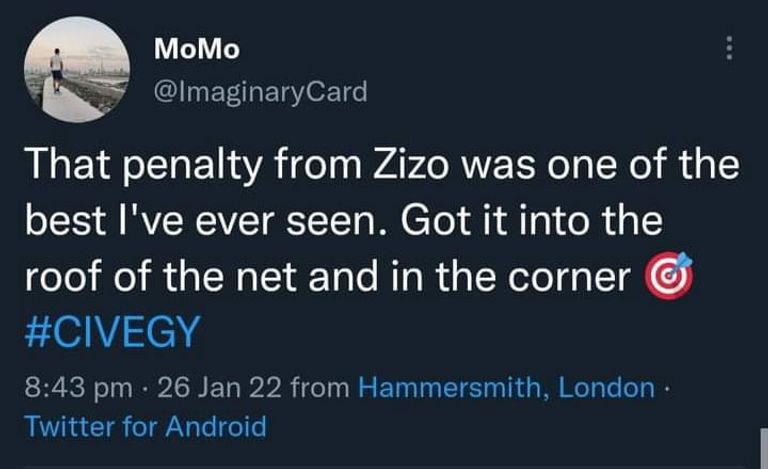Visit the @ImaginaryCard handle
This screenshot has width=768, height=469.
tap(261, 93)
